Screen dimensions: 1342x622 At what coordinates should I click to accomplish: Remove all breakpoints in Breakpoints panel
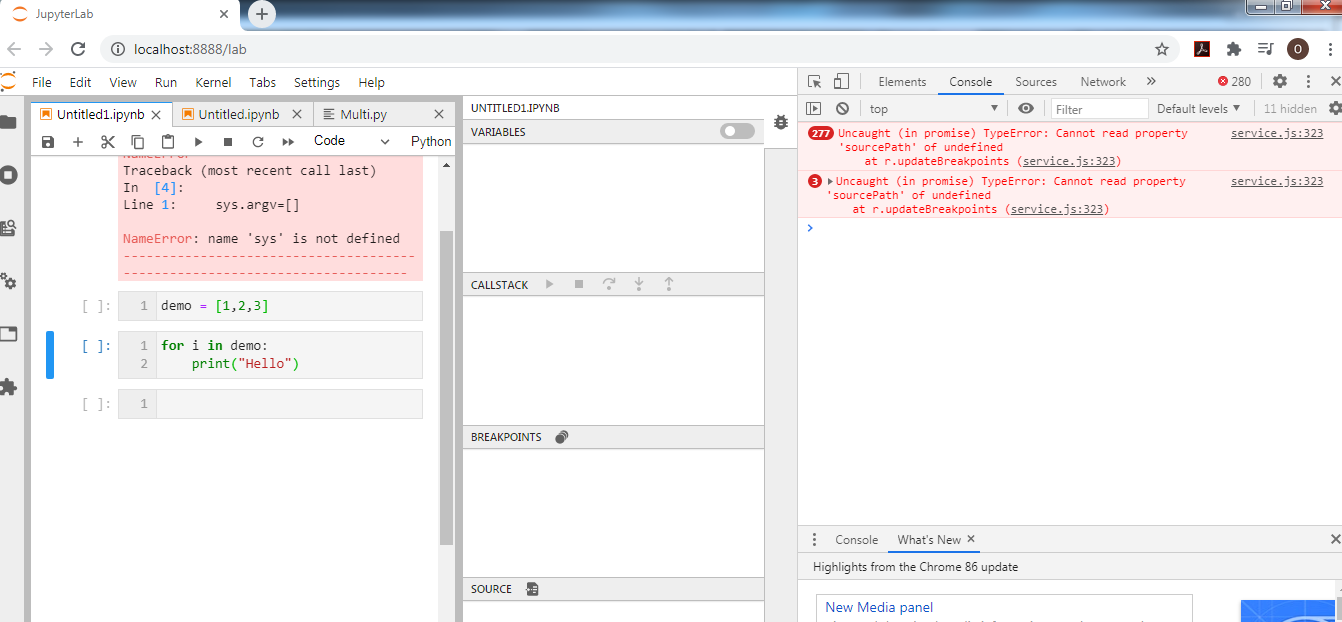tap(561, 437)
